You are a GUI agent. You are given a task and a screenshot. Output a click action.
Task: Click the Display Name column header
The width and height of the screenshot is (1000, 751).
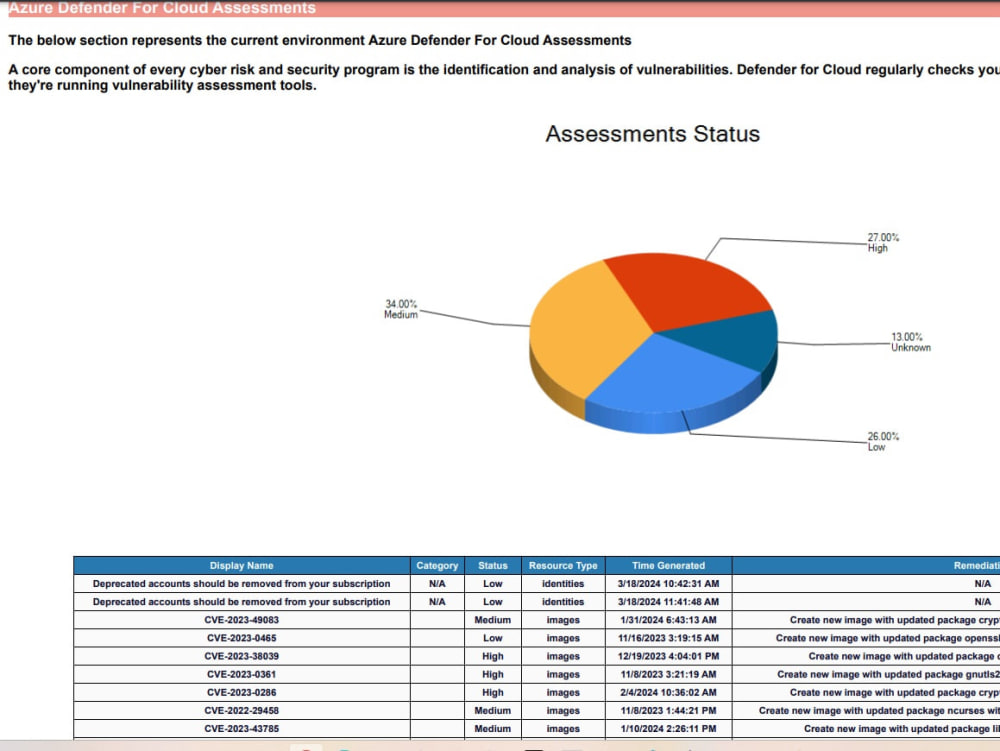[x=242, y=565]
